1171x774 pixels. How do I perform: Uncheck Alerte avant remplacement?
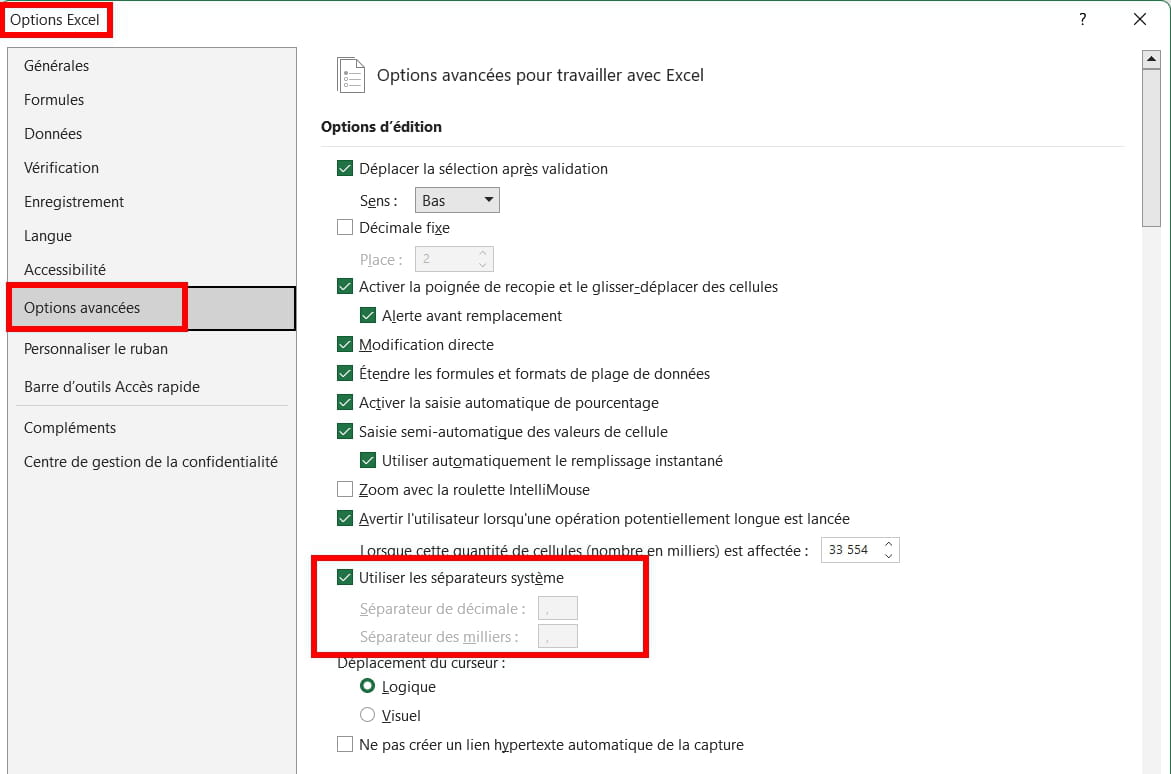point(367,316)
